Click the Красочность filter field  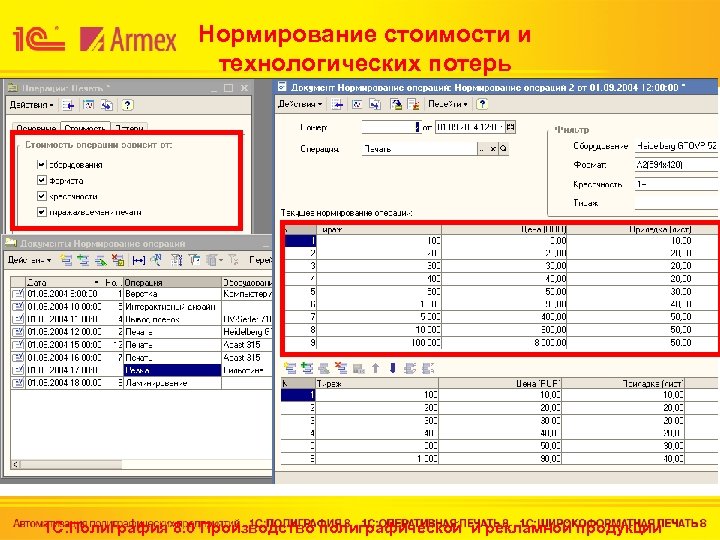[677, 184]
